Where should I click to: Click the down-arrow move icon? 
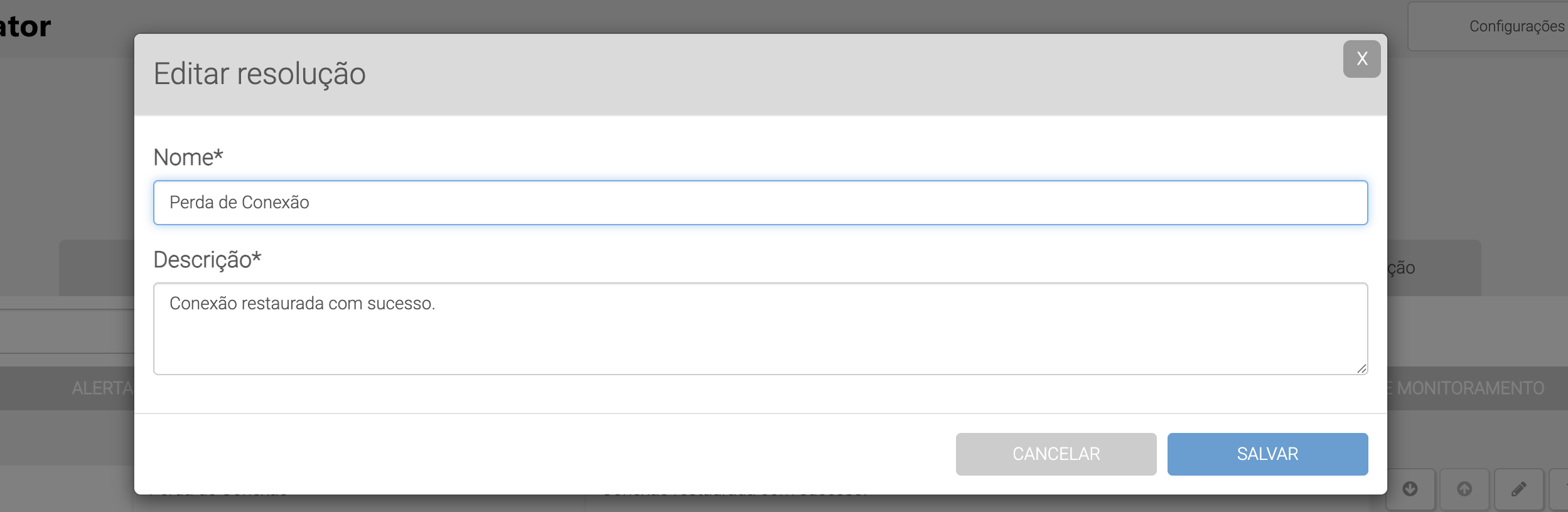[x=1410, y=489]
